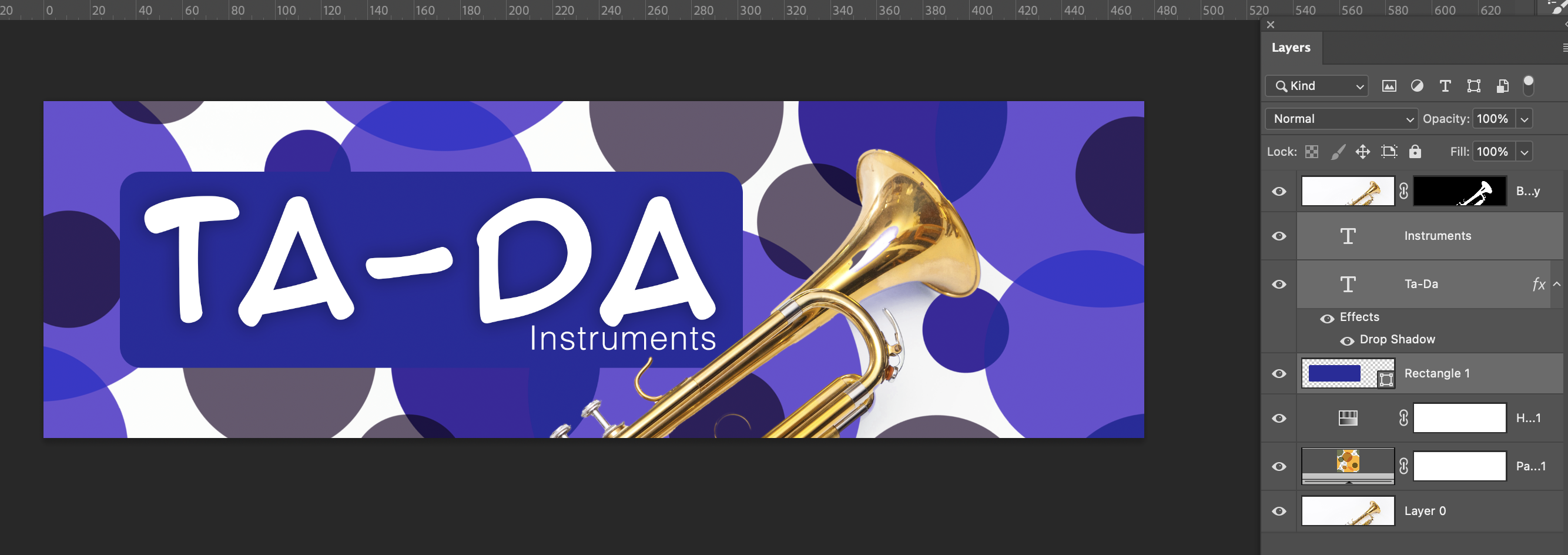
Task: Toggle visibility of Ta-Da Effects
Action: pos(1327,319)
